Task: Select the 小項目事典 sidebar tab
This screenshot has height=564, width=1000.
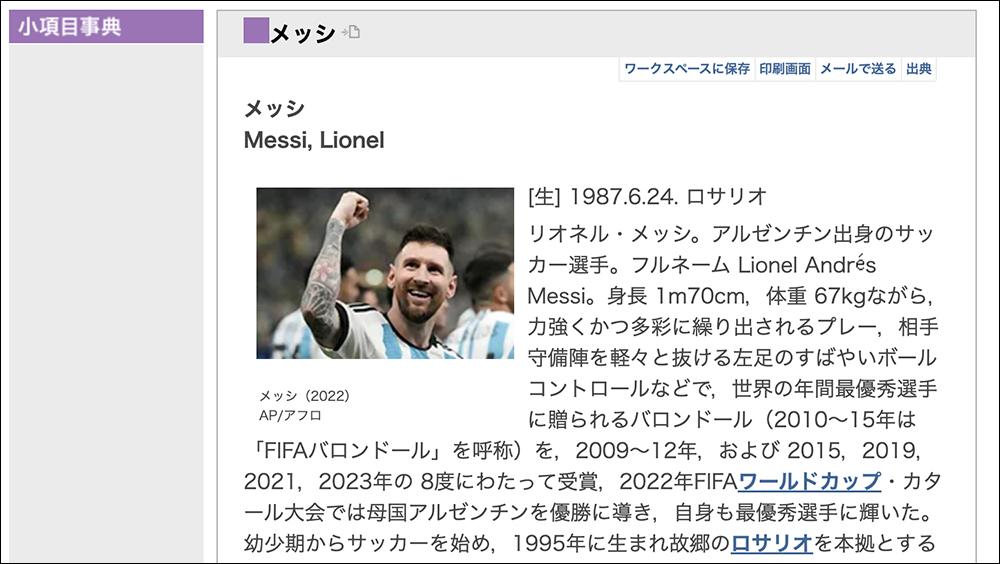Action: click(106, 27)
